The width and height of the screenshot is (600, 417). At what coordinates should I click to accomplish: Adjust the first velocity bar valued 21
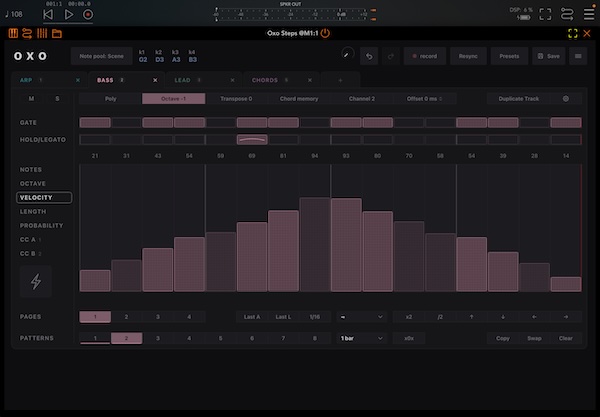click(95, 281)
